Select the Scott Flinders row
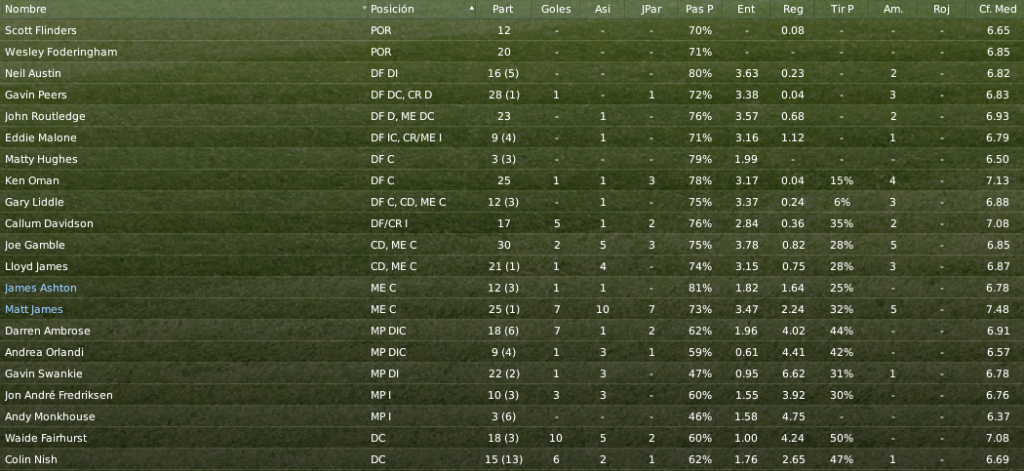The width and height of the screenshot is (1024, 471). (x=512, y=30)
